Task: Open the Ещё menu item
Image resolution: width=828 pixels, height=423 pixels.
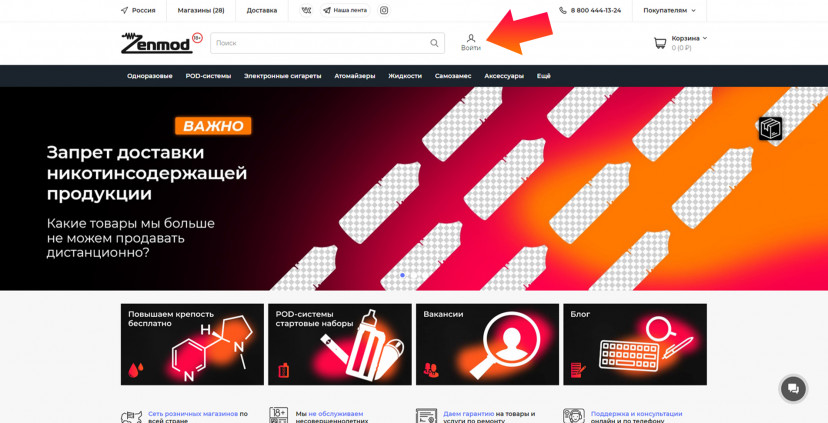Action: click(x=543, y=76)
